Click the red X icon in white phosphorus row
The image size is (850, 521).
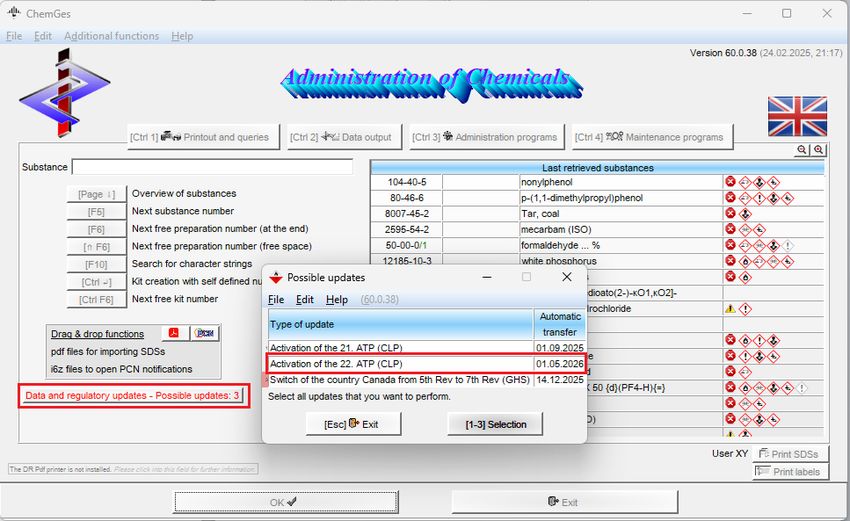(x=730, y=261)
